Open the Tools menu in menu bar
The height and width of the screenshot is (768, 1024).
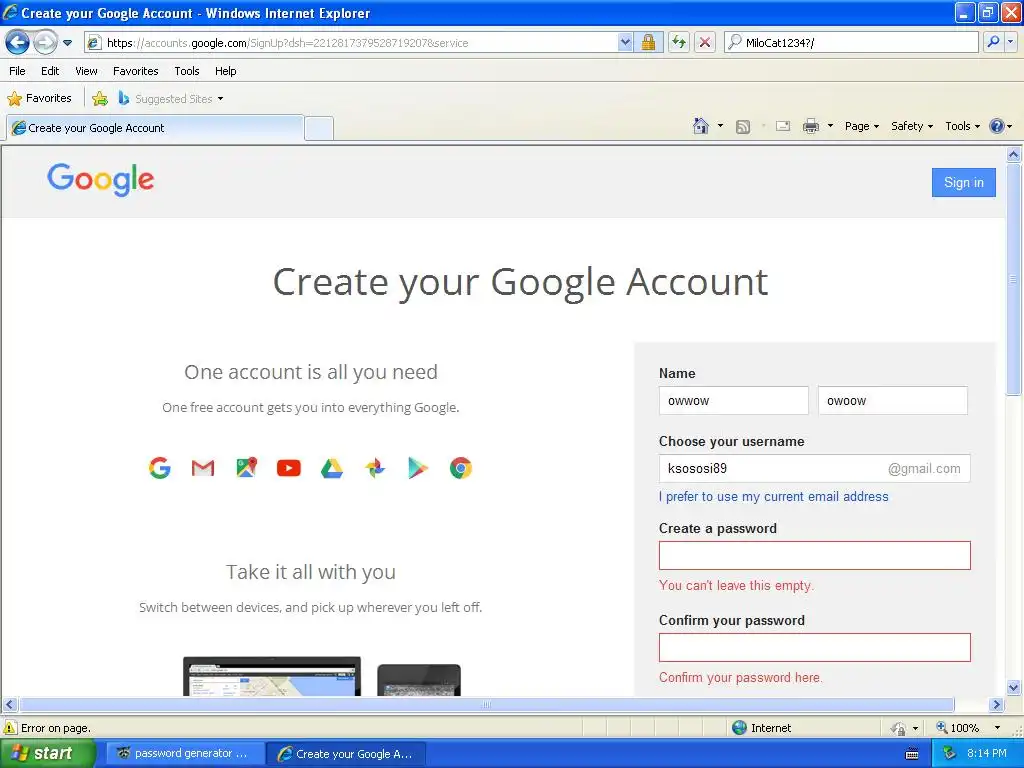coord(187,71)
